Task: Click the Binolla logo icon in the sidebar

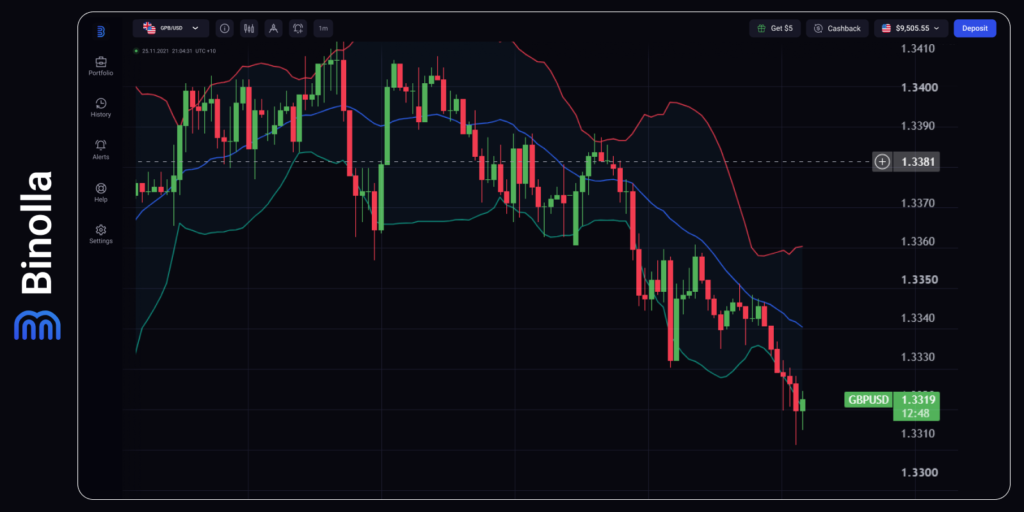Action: [101, 31]
